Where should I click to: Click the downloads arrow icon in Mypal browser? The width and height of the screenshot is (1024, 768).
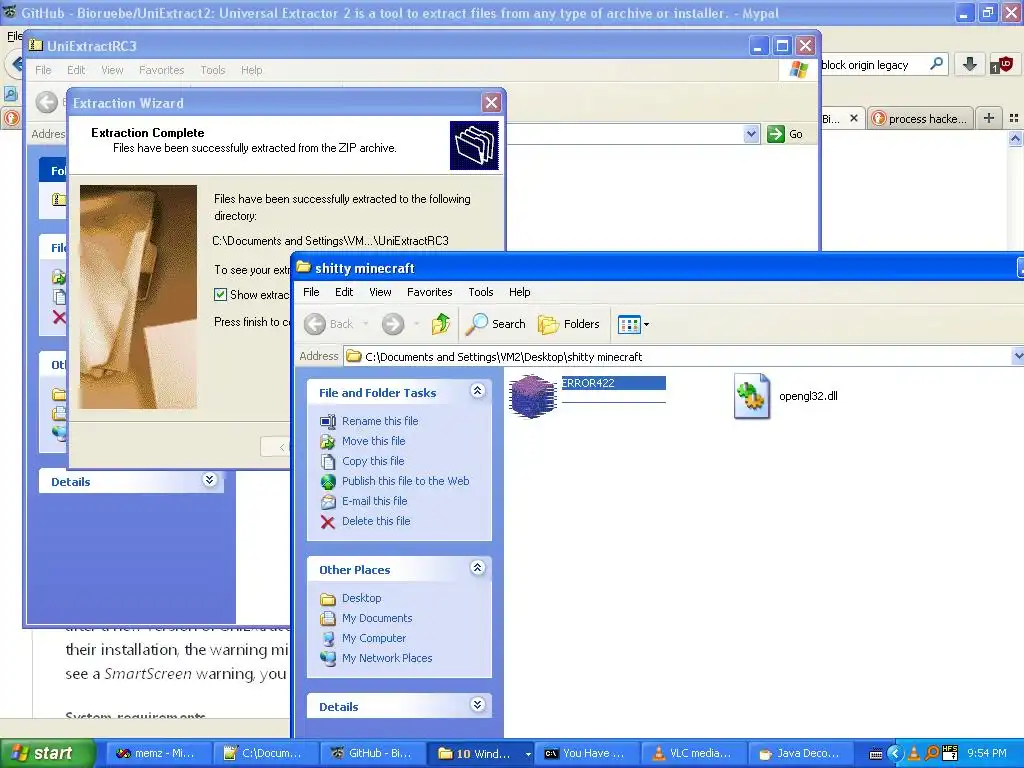coord(970,64)
